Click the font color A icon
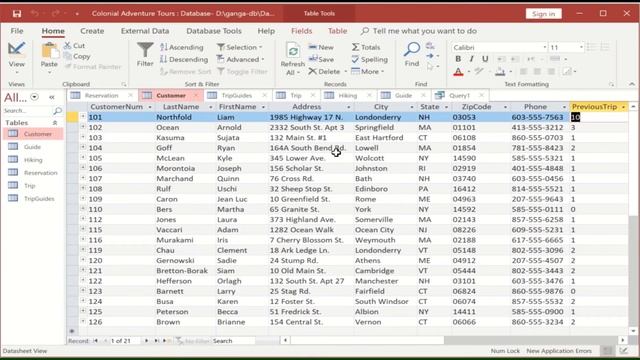 tap(458, 72)
